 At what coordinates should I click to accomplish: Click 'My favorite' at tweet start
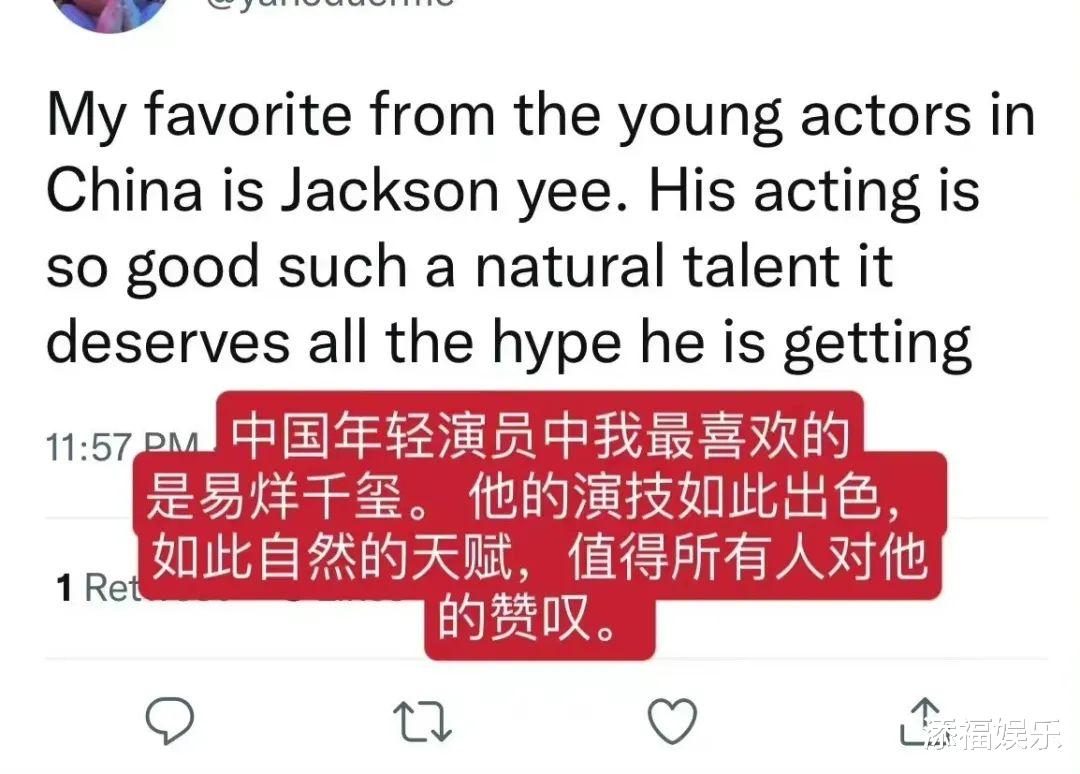pyautogui.click(x=200, y=115)
